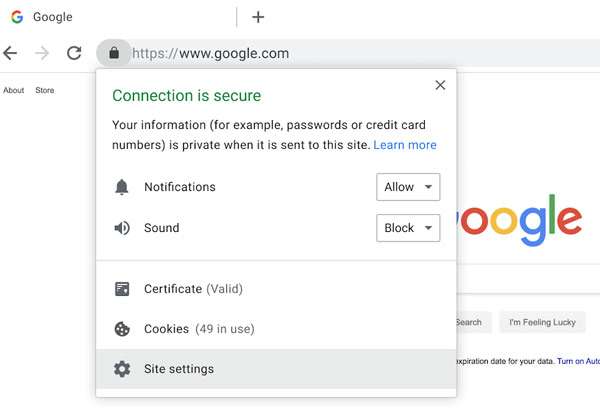600x410 pixels.
Task: Click the I'm Feeling Lucky button
Action: [542, 322]
